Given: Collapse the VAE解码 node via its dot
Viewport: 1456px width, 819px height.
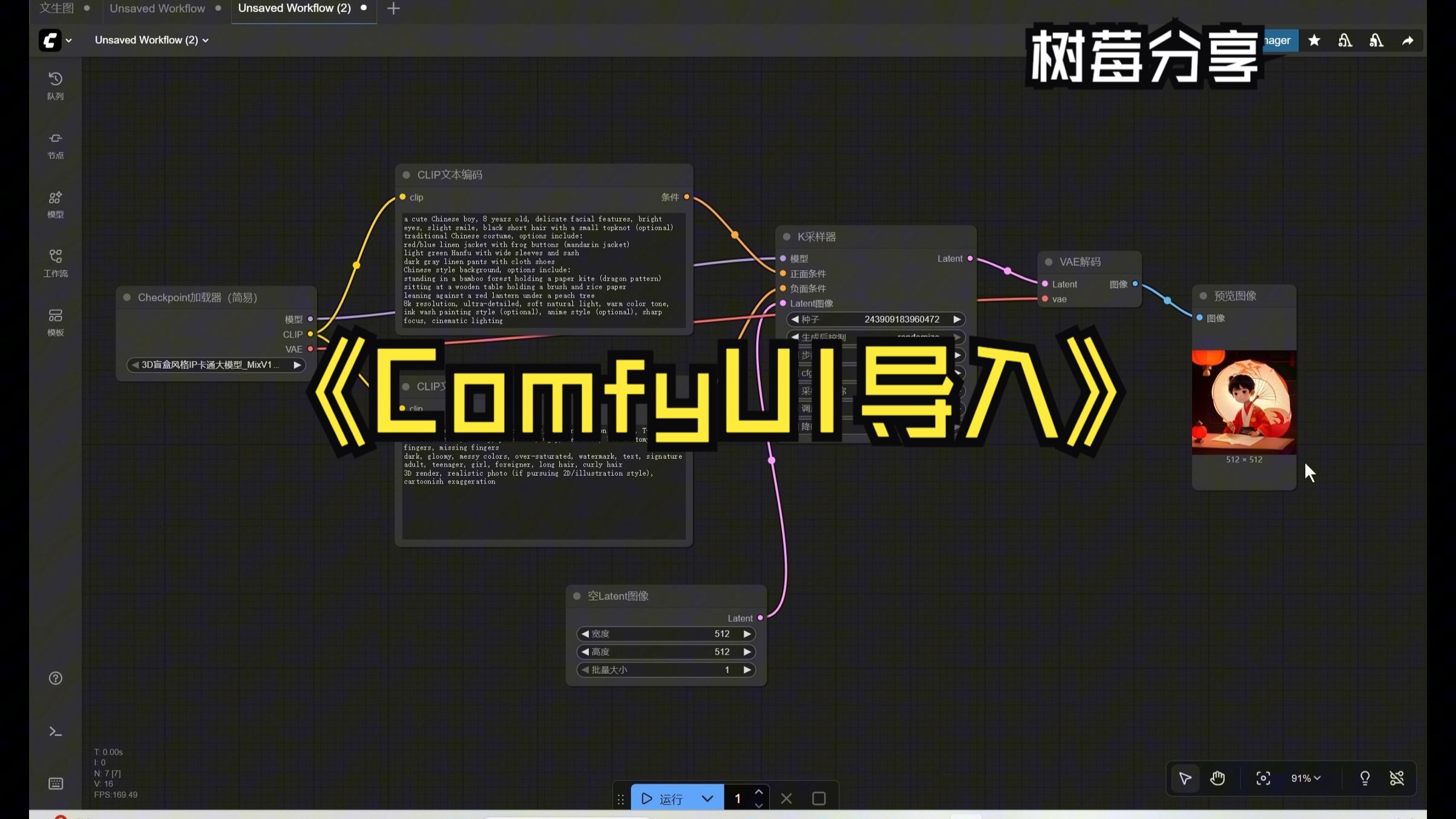Looking at the screenshot, I should pyautogui.click(x=1049, y=261).
